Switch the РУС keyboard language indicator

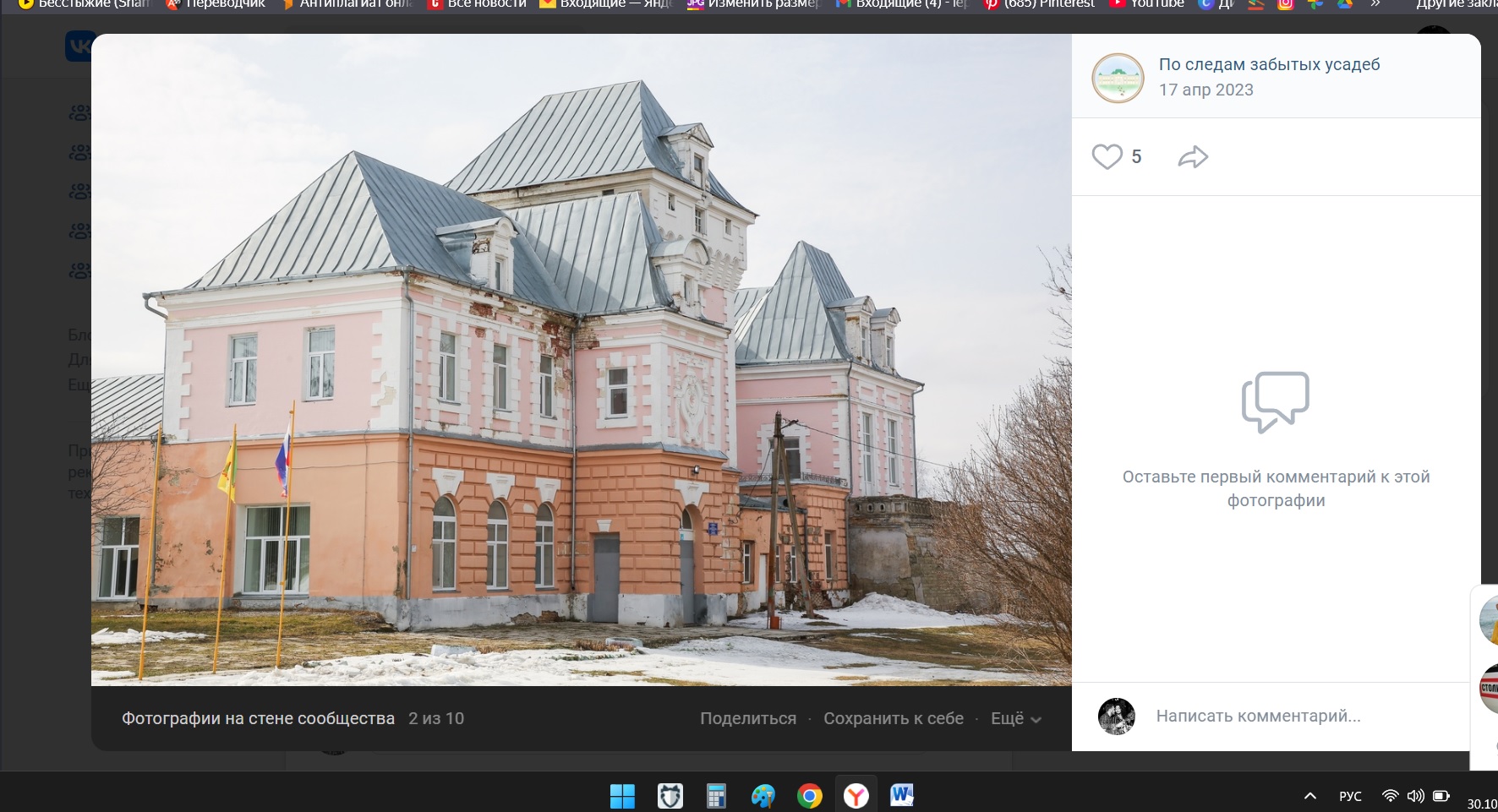(x=1350, y=796)
